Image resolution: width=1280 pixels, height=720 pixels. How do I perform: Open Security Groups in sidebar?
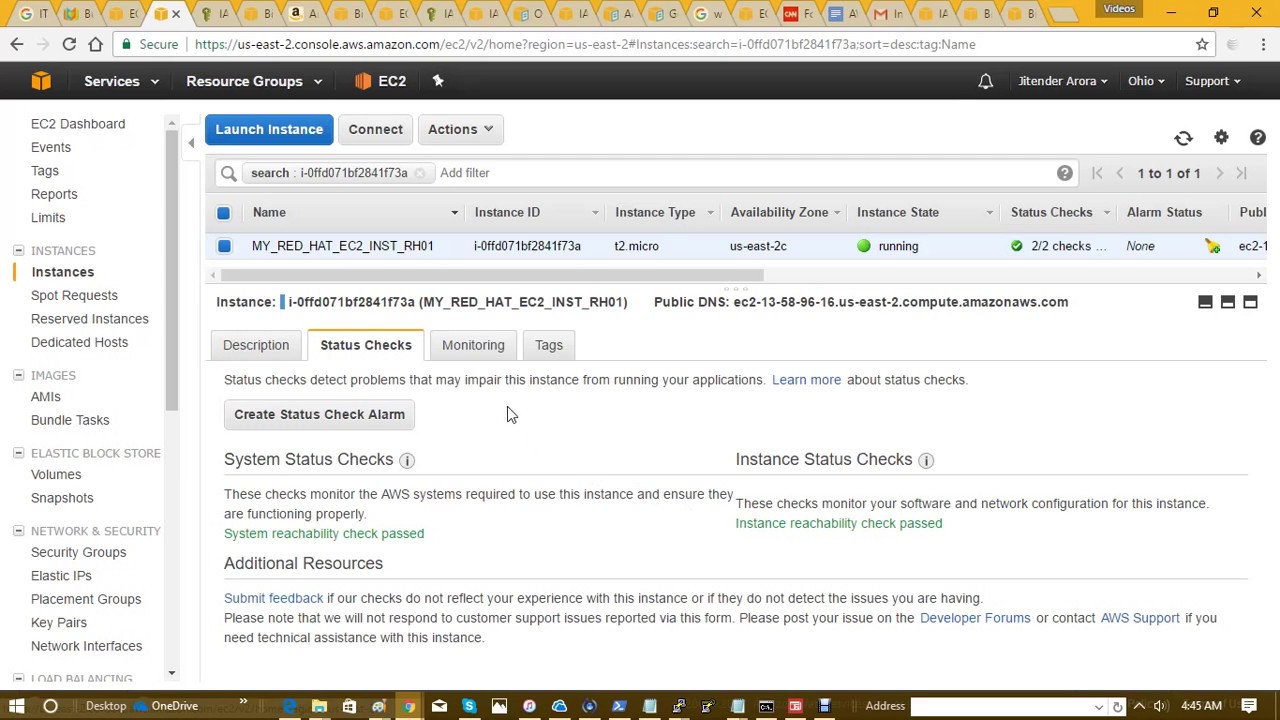pyautogui.click(x=78, y=552)
